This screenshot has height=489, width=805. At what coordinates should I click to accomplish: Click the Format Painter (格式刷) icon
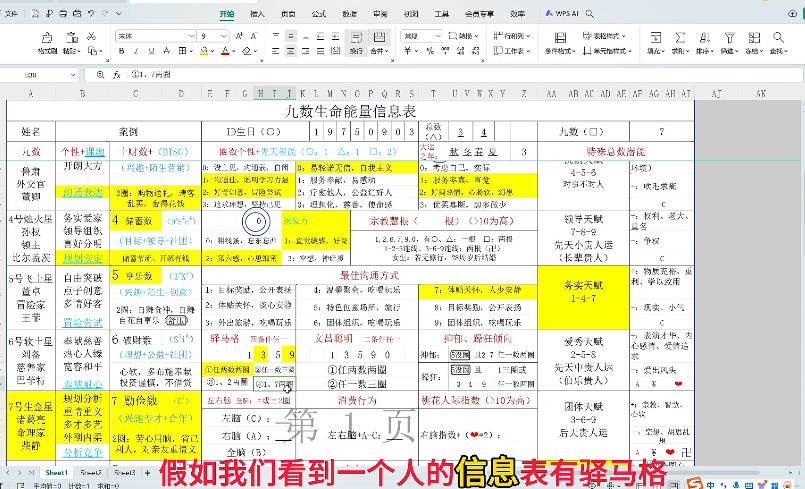pyautogui.click(x=46, y=40)
